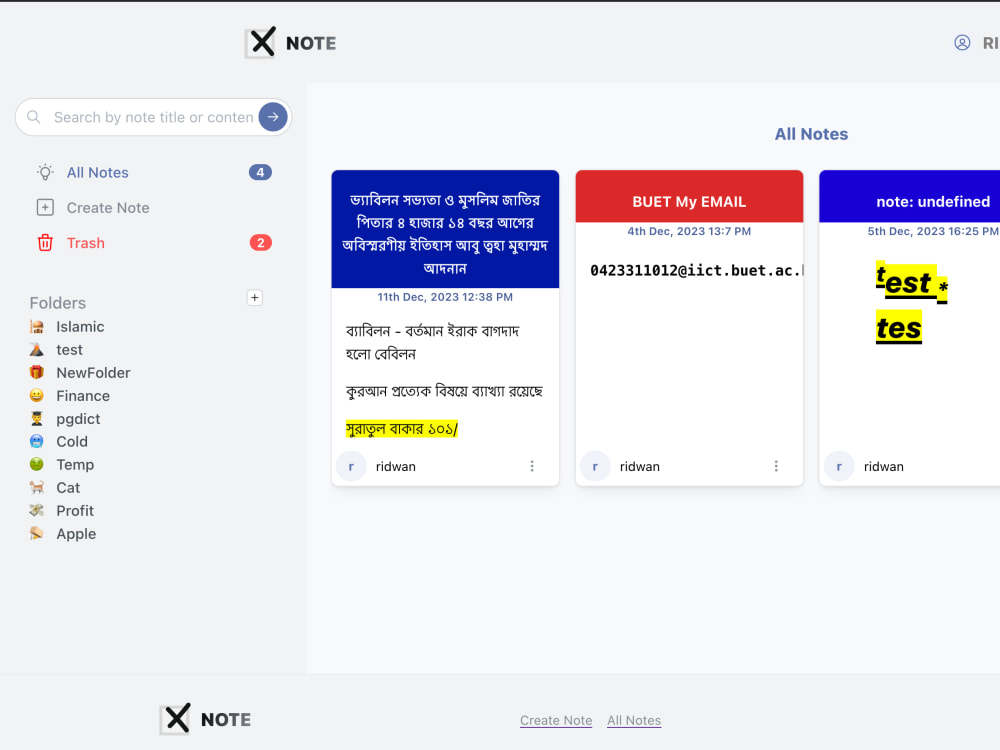Follow the footer All Notes link
The width and height of the screenshot is (1000, 750).
(x=634, y=720)
